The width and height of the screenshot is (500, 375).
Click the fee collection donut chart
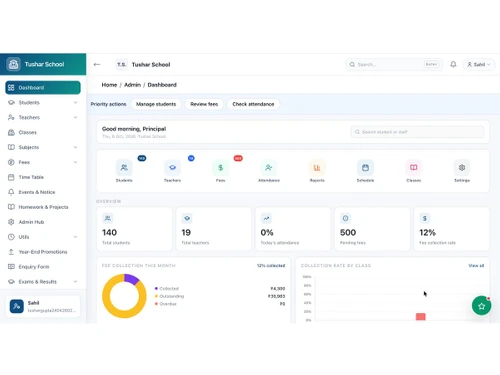[x=124, y=296]
